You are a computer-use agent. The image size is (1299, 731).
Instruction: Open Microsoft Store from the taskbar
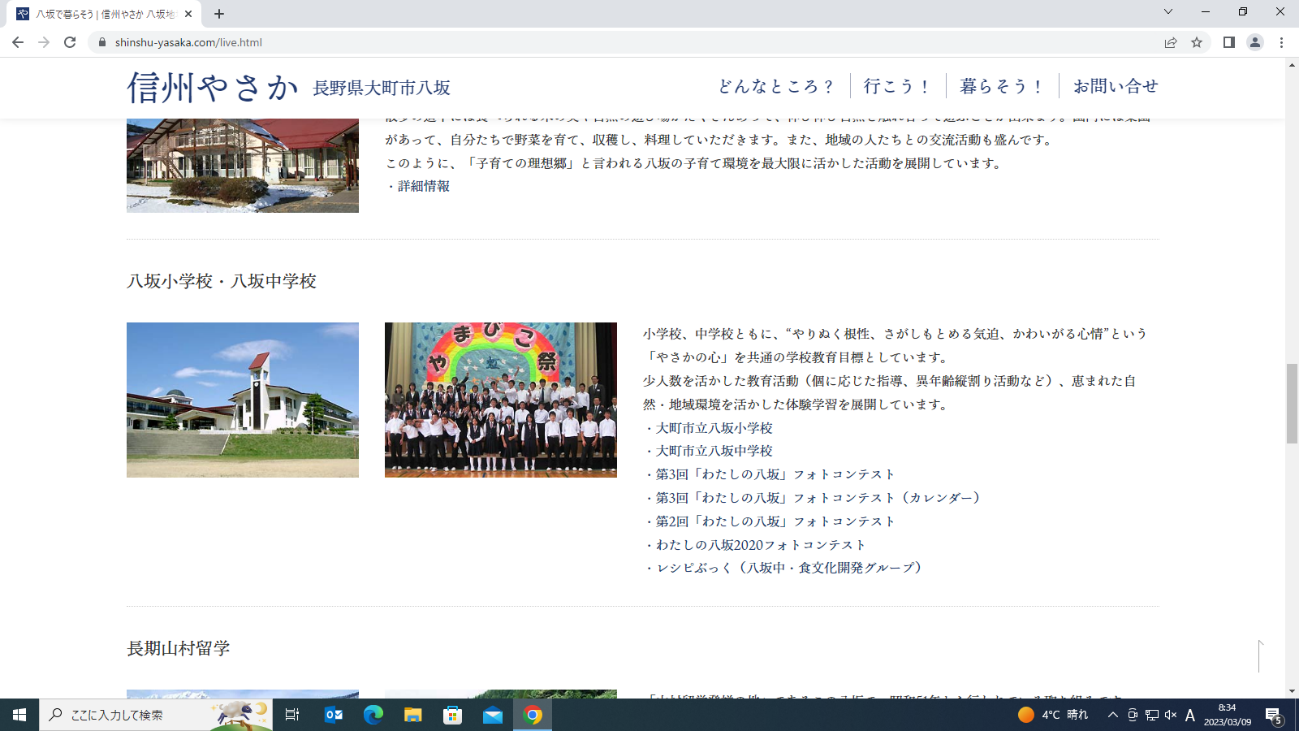(x=453, y=715)
